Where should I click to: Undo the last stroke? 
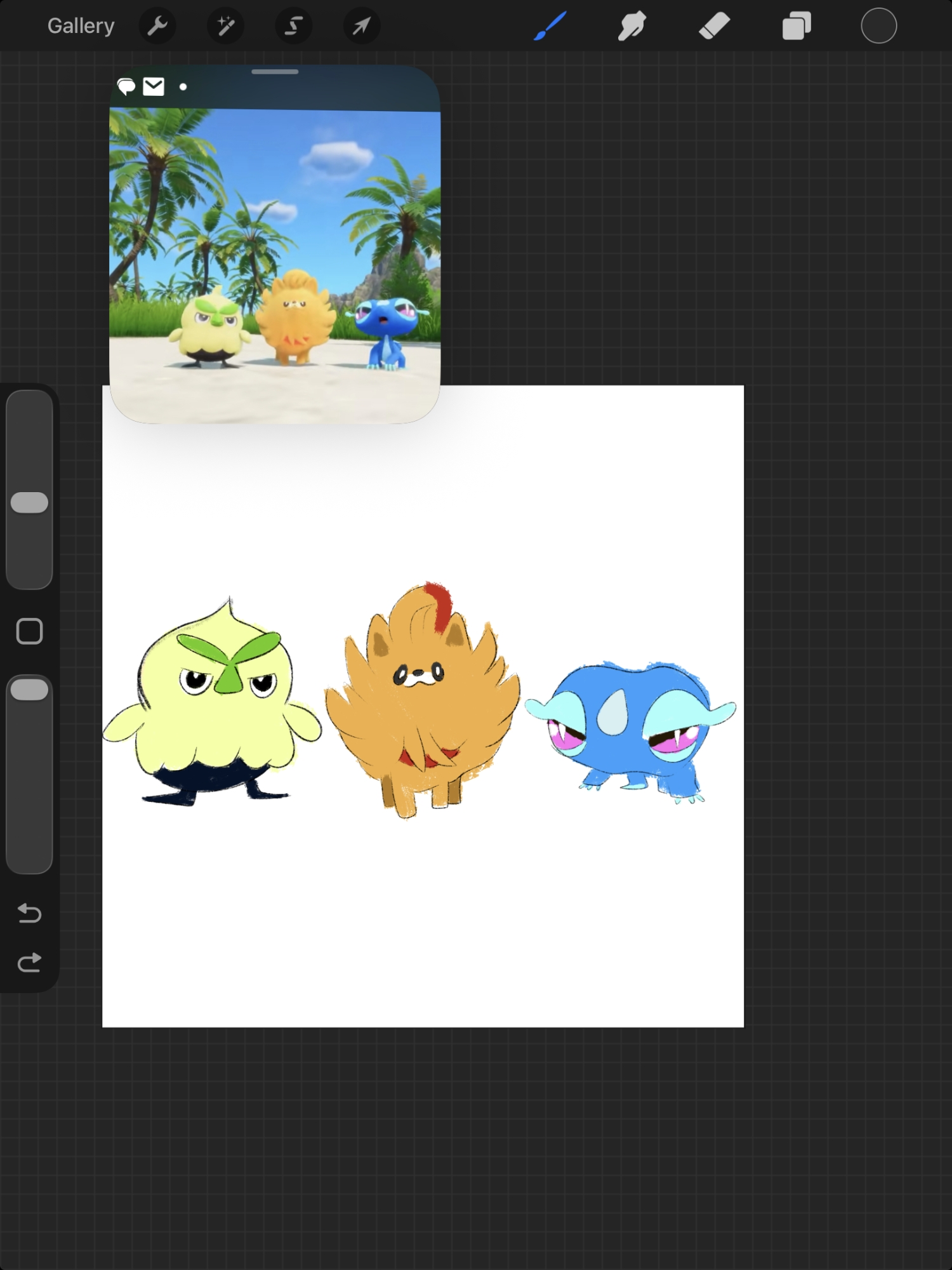[x=29, y=913]
